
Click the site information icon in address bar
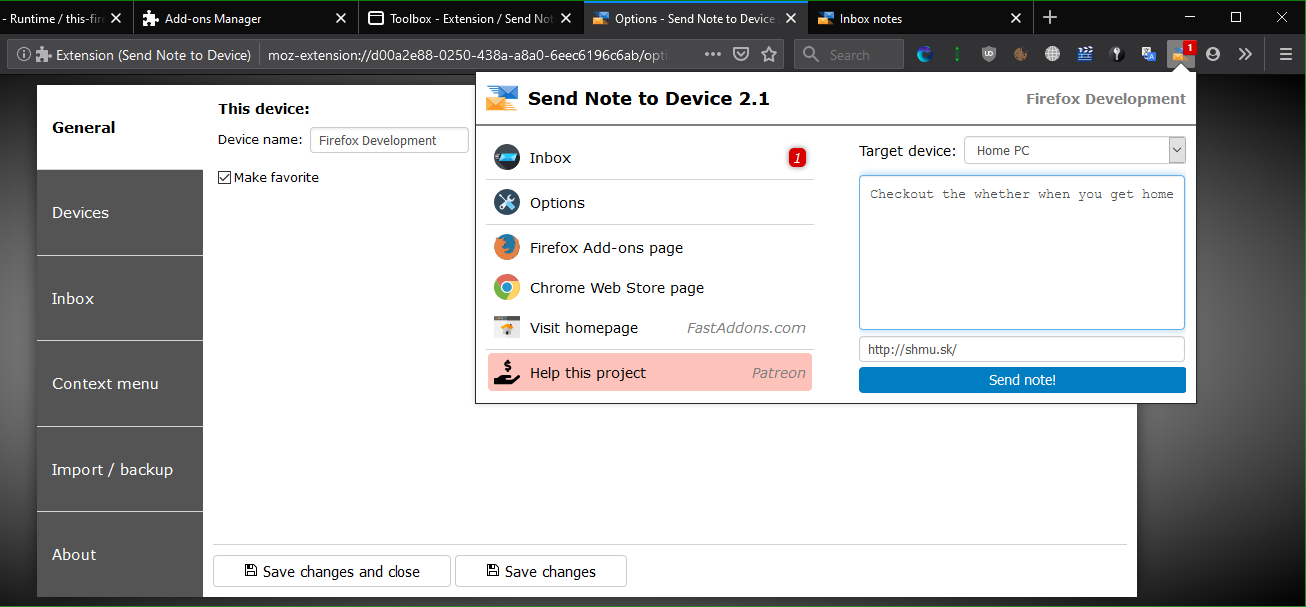point(23,55)
